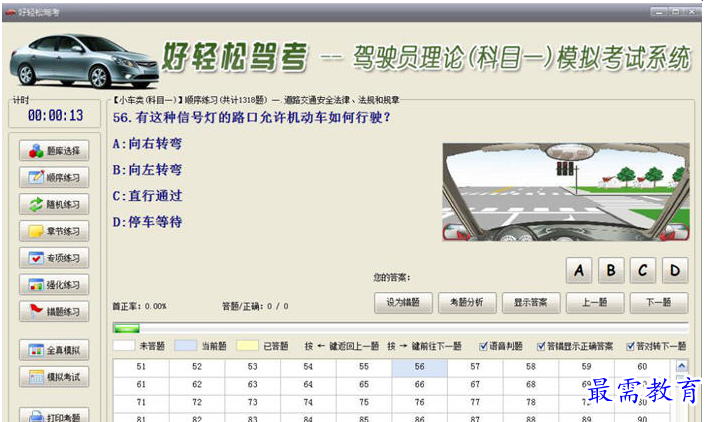This screenshot has width=709, height=422.
Task: Toggle 答错显示正确答案 checkbox
Action: (542, 346)
